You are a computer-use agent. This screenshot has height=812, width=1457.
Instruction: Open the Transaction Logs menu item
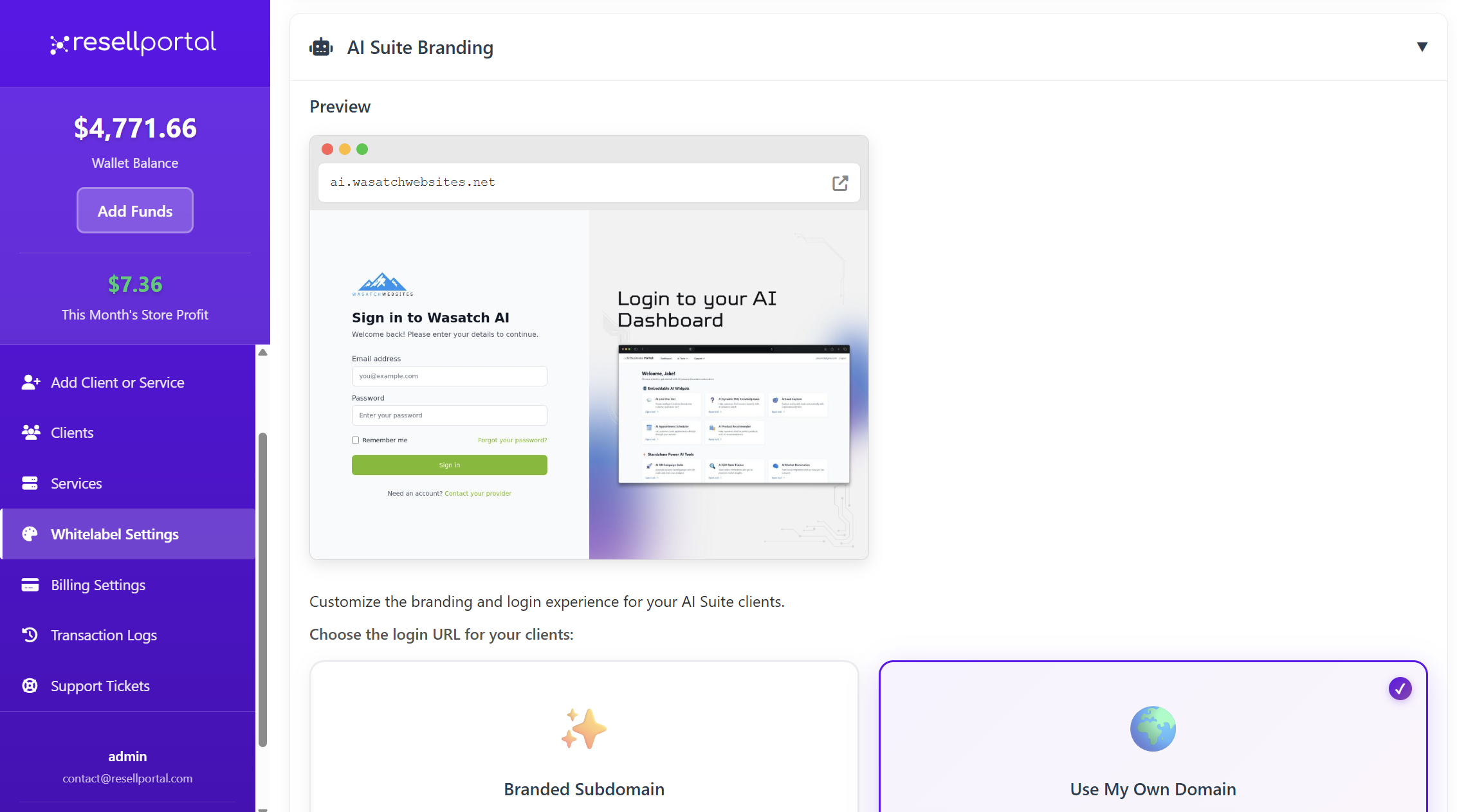[x=104, y=635]
